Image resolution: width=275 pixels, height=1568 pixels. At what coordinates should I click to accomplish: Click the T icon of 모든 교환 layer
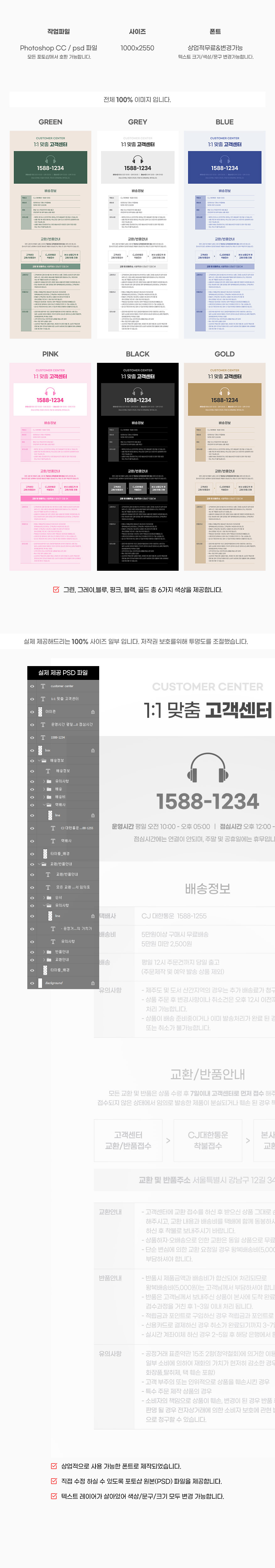point(48,887)
